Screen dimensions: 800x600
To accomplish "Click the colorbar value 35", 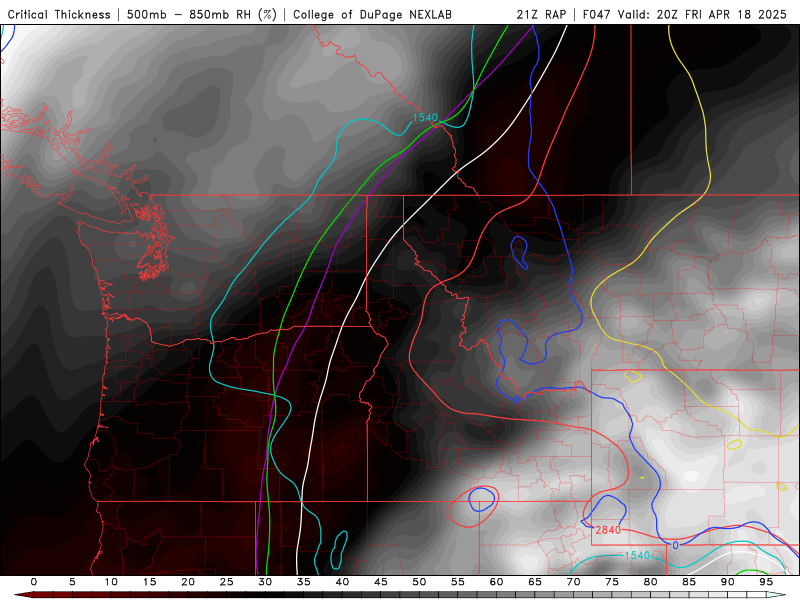I will [x=304, y=582].
